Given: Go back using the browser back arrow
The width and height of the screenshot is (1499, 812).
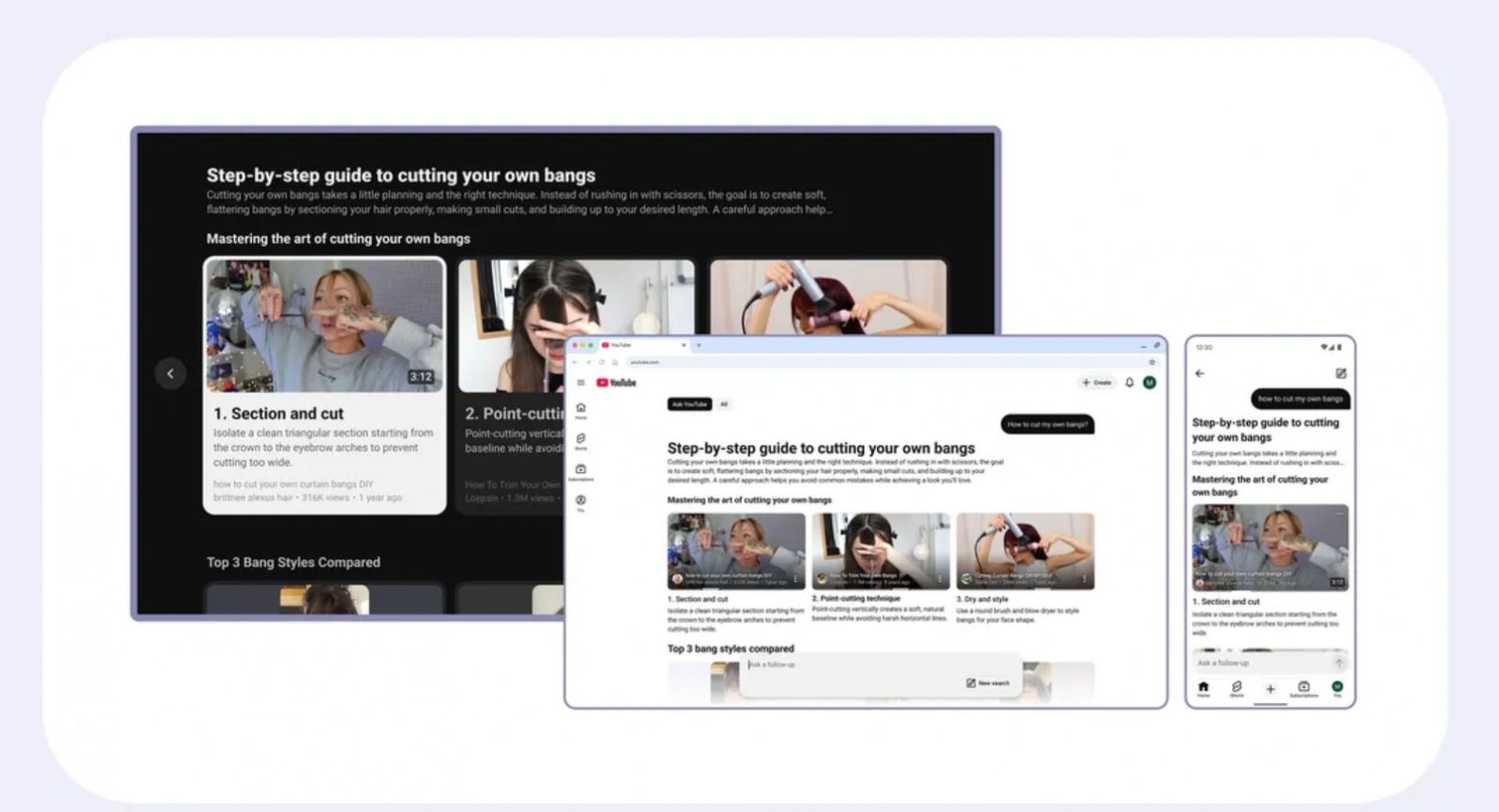Looking at the screenshot, I should point(575,362).
